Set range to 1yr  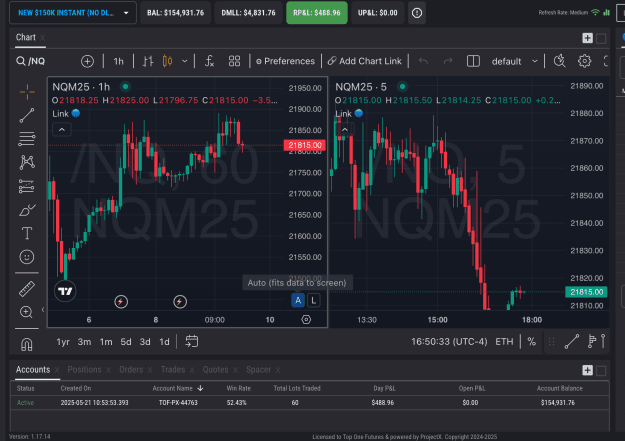coord(63,342)
